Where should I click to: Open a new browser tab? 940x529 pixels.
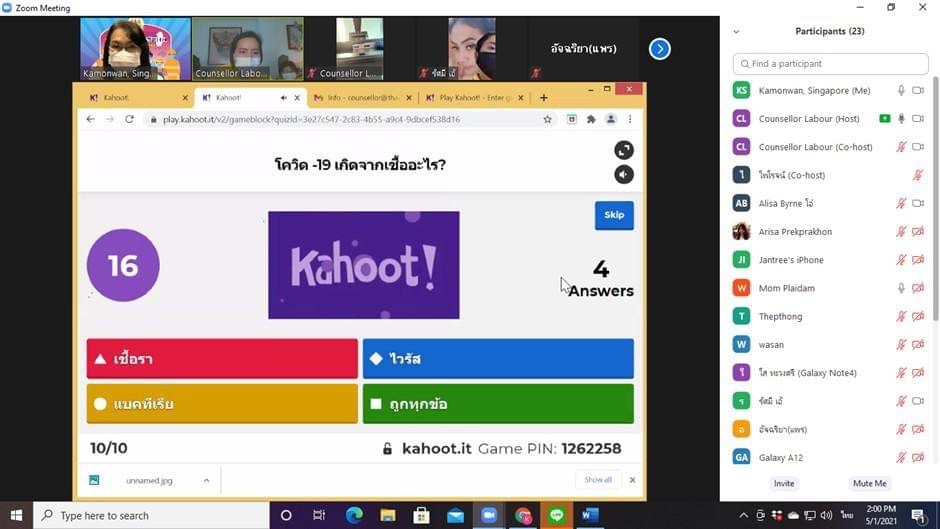[544, 98]
